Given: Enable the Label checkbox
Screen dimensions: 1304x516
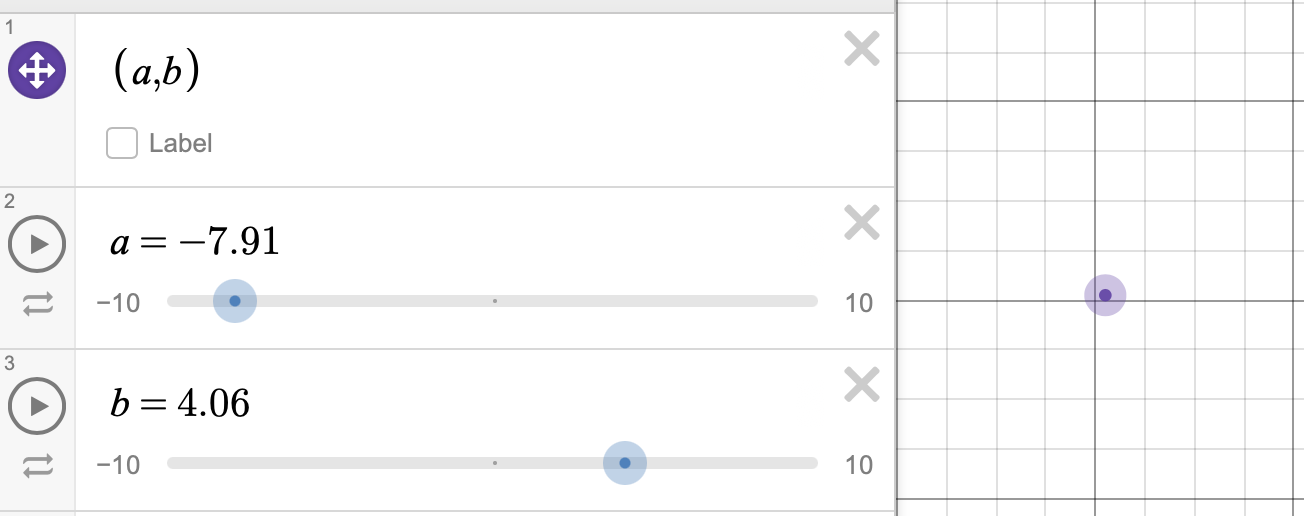Looking at the screenshot, I should coord(122,143).
